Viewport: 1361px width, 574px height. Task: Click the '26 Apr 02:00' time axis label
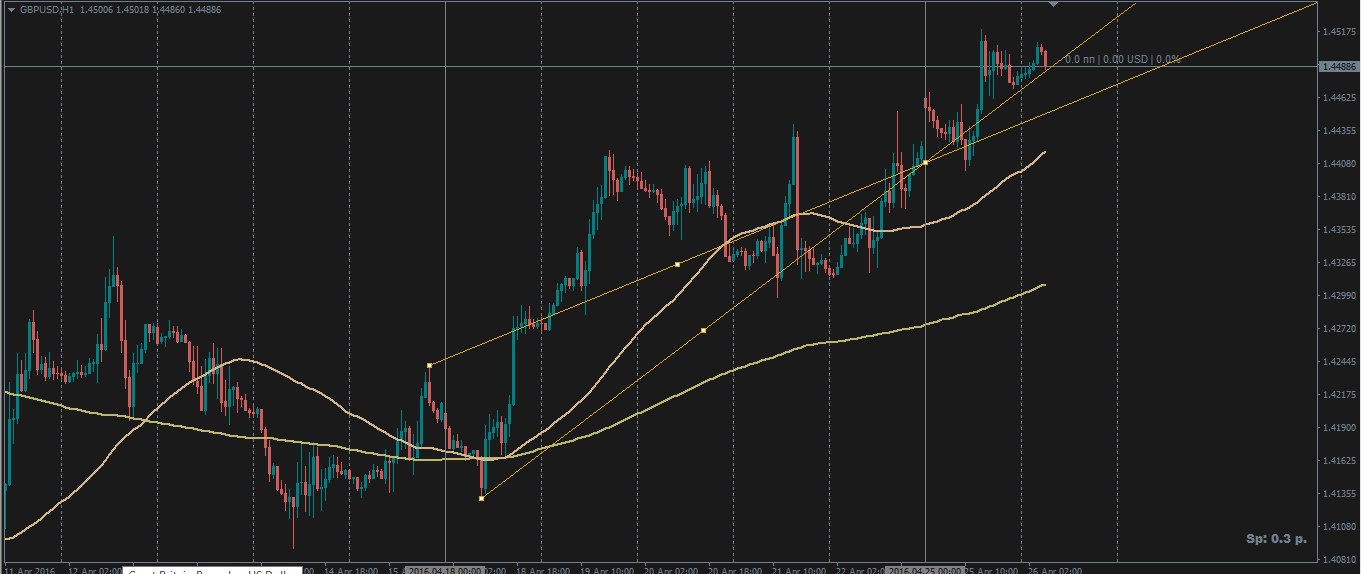1054,570
